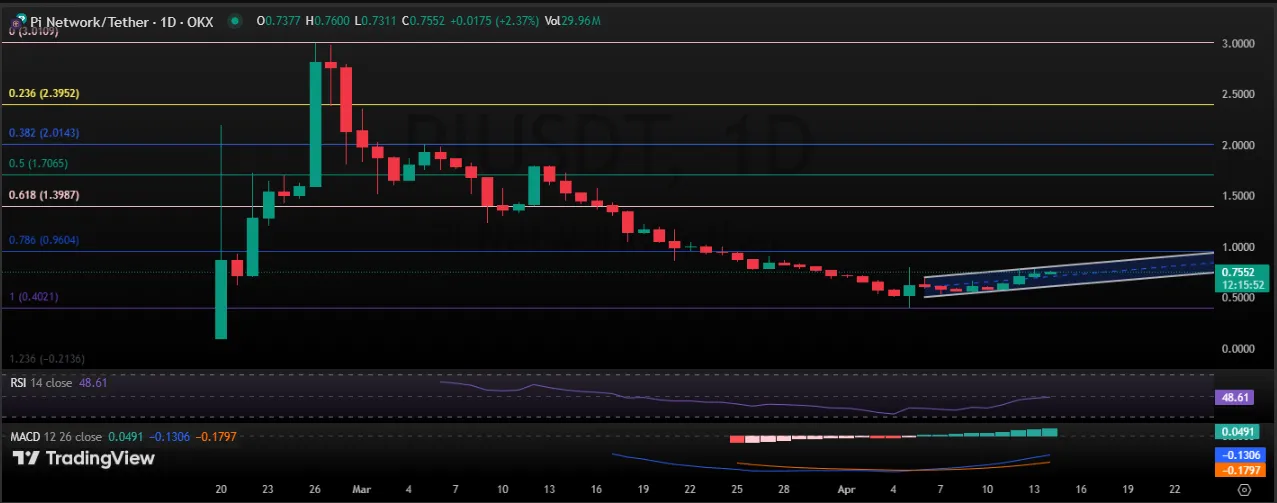Select the first green candle at date 20
The height and width of the screenshot is (503, 1277).
(x=221, y=299)
